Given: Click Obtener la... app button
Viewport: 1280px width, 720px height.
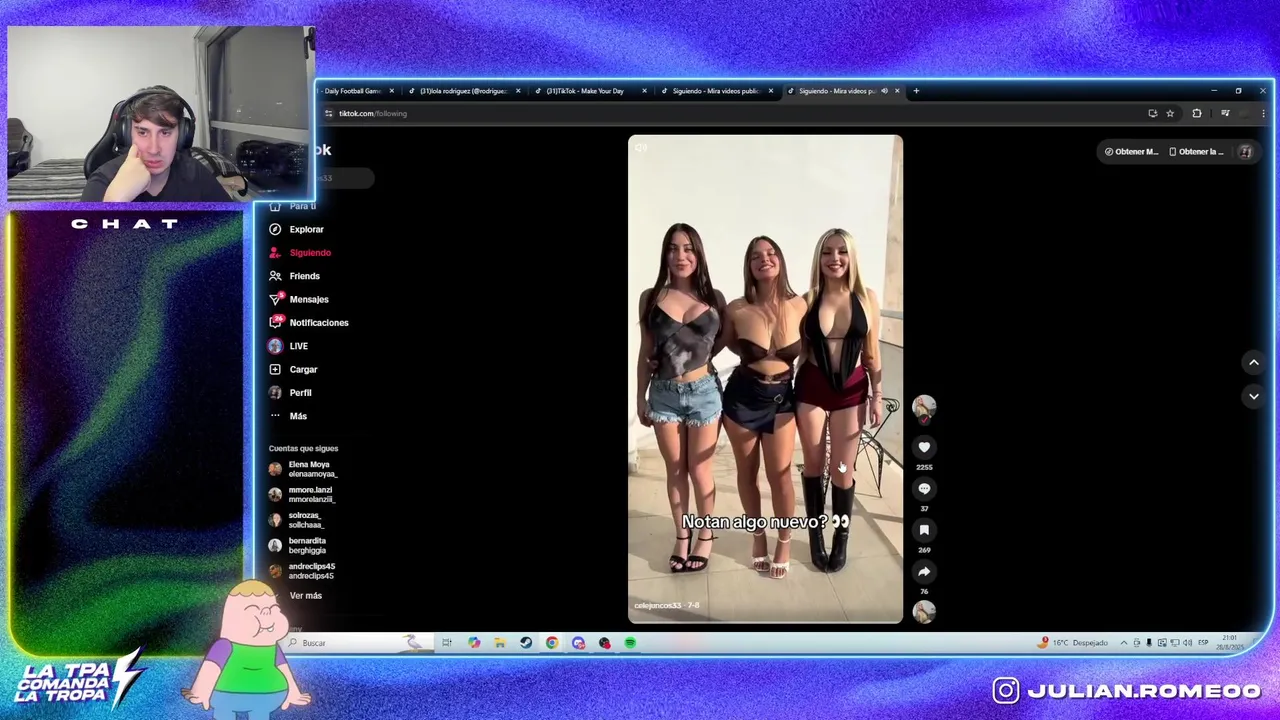Looking at the screenshot, I should point(1196,152).
